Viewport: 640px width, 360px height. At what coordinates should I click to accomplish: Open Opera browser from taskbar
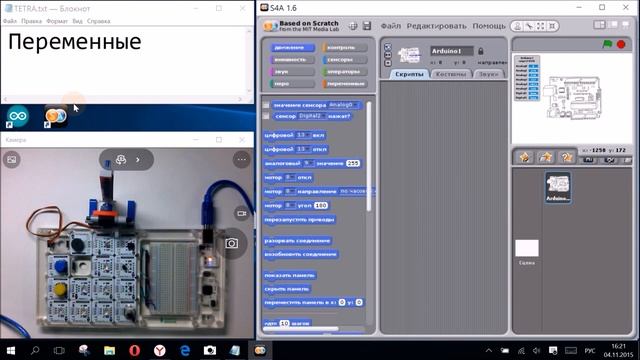click(135, 351)
